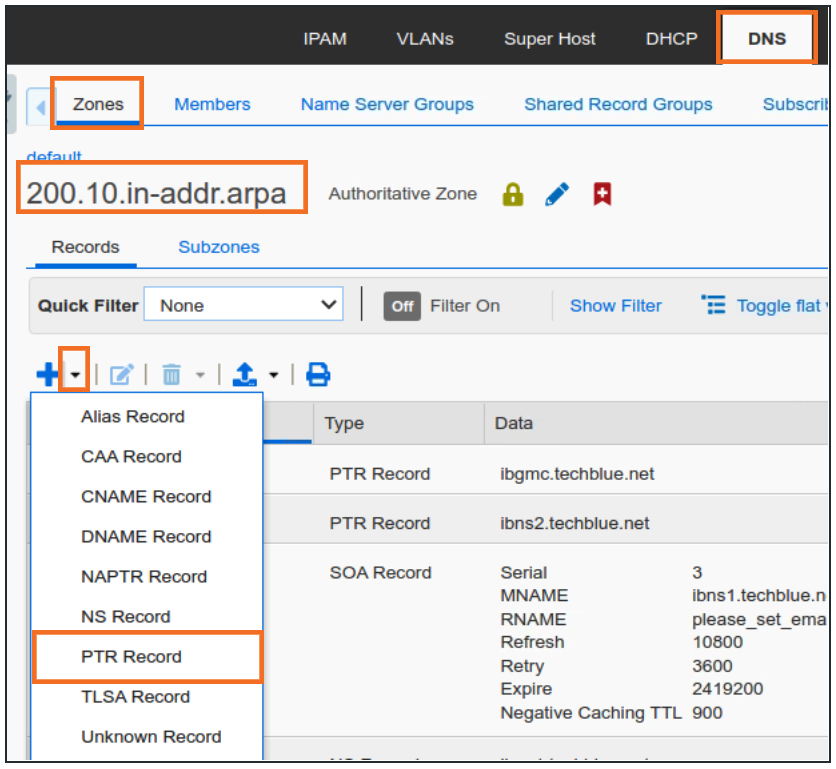This screenshot has width=836, height=769.
Task: Click the trash delete icon
Action: tap(171, 375)
